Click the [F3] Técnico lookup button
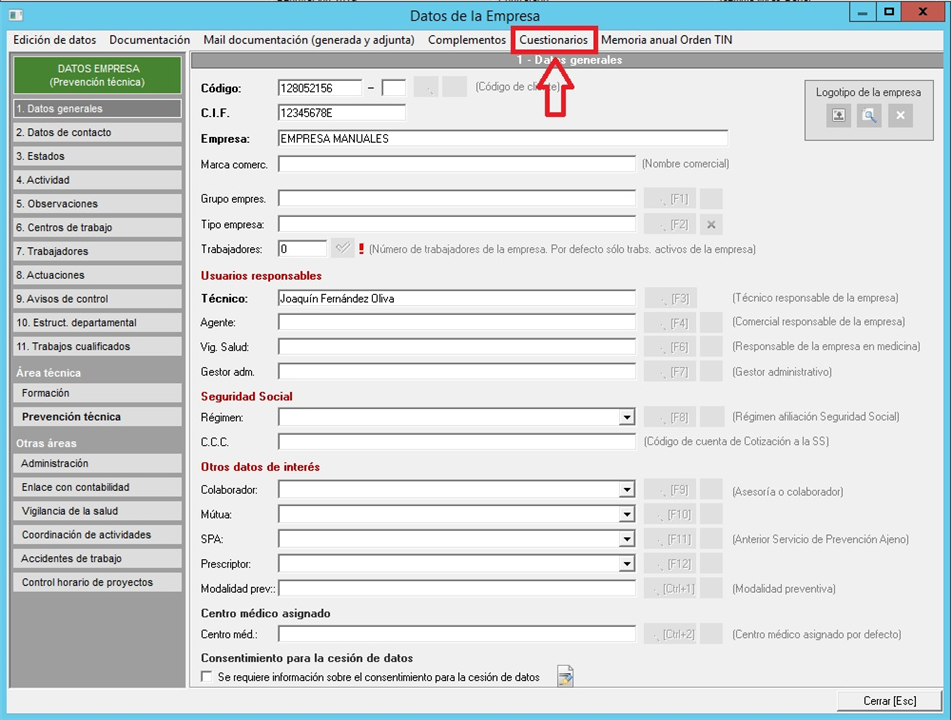The width and height of the screenshot is (951, 720). 670,298
